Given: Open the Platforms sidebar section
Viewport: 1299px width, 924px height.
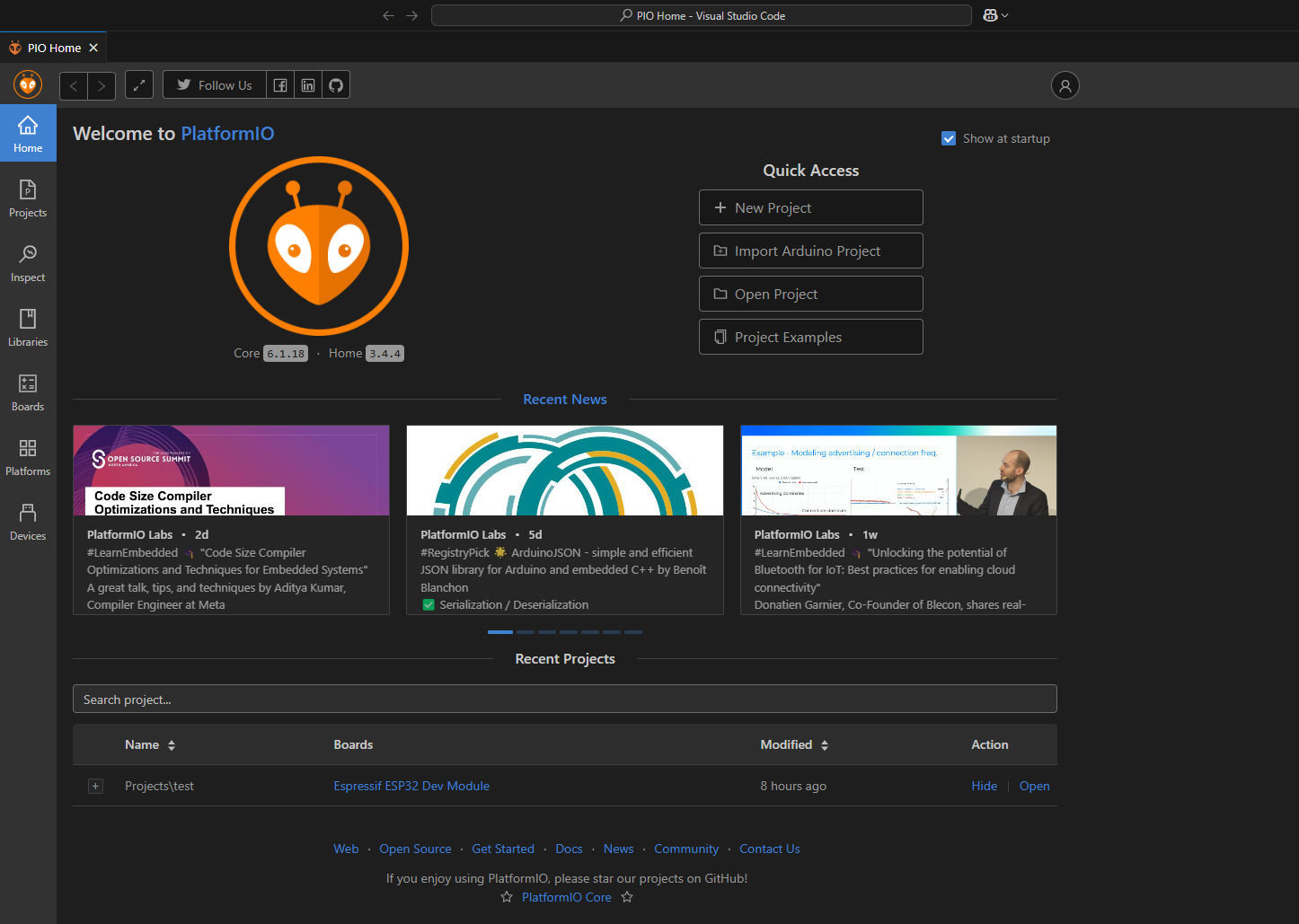Looking at the screenshot, I should 28,457.
